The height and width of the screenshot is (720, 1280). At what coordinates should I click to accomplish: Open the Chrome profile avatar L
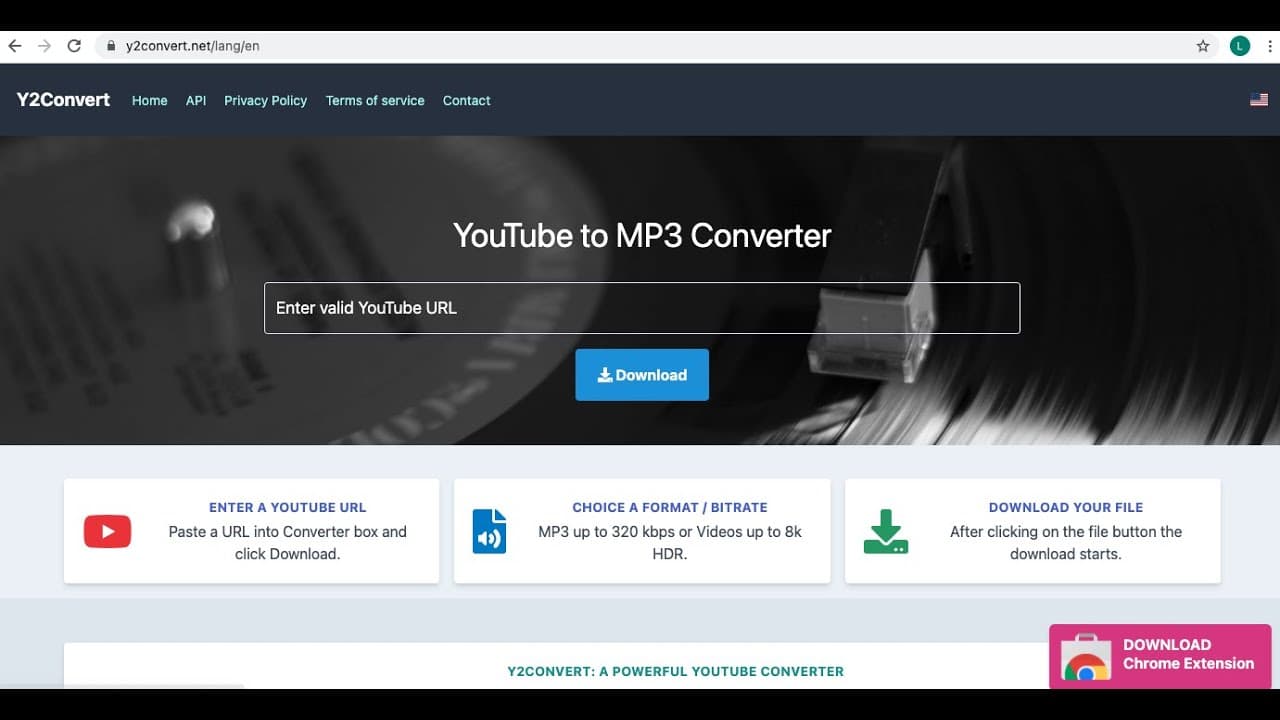[1240, 46]
